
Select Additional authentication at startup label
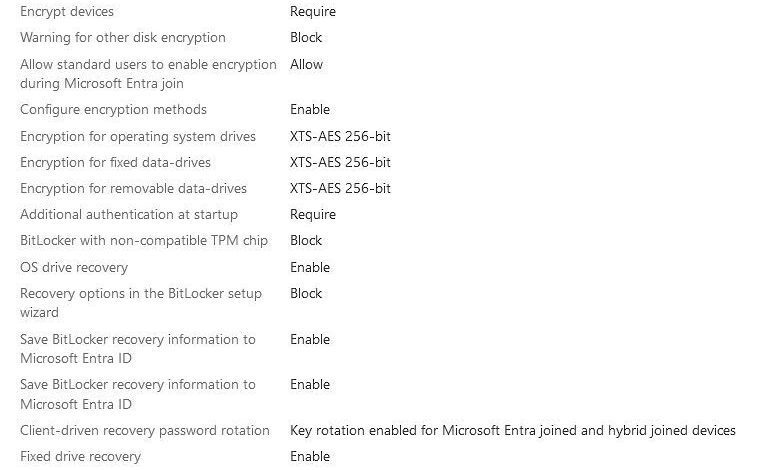click(x=129, y=215)
